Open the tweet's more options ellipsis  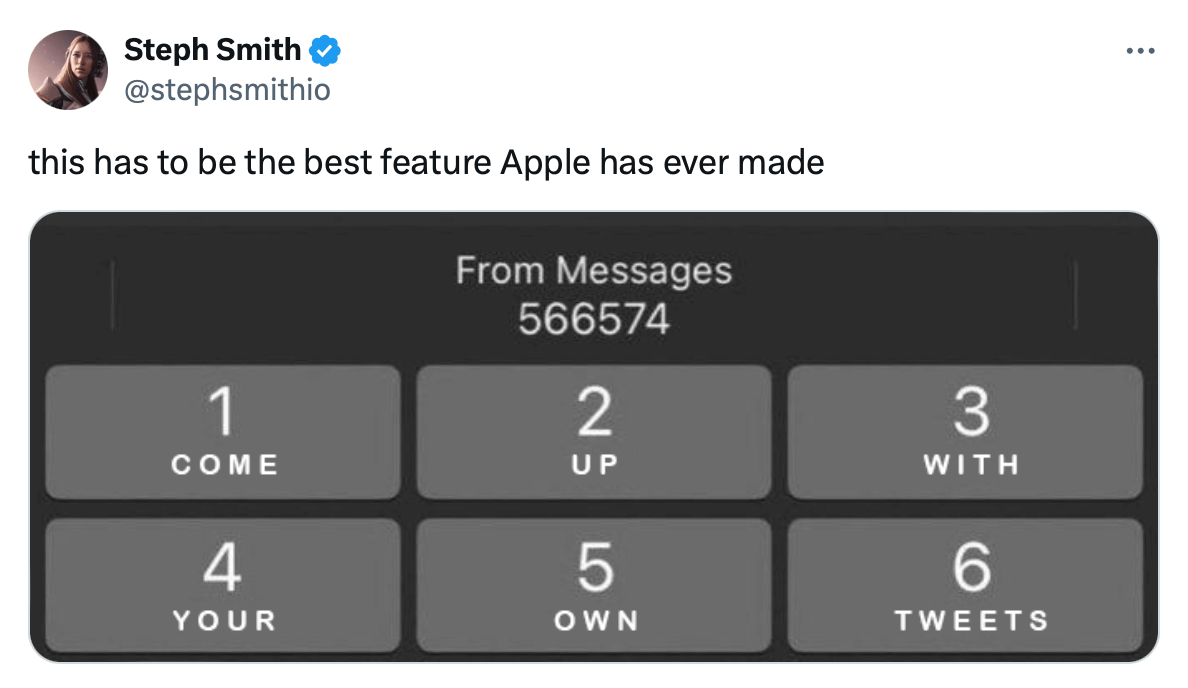click(1140, 50)
